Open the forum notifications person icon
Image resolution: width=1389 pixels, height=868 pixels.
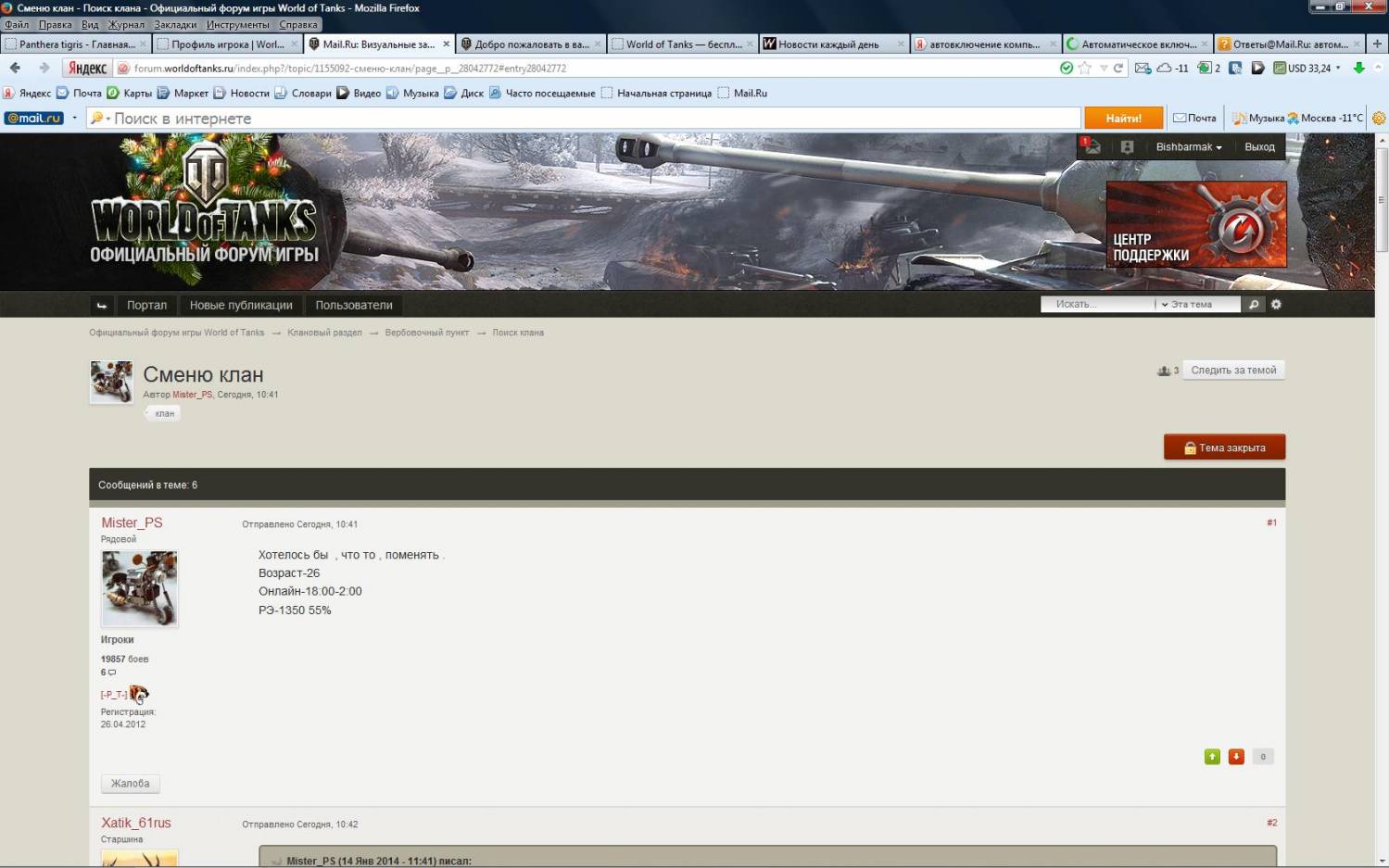(x=1127, y=146)
